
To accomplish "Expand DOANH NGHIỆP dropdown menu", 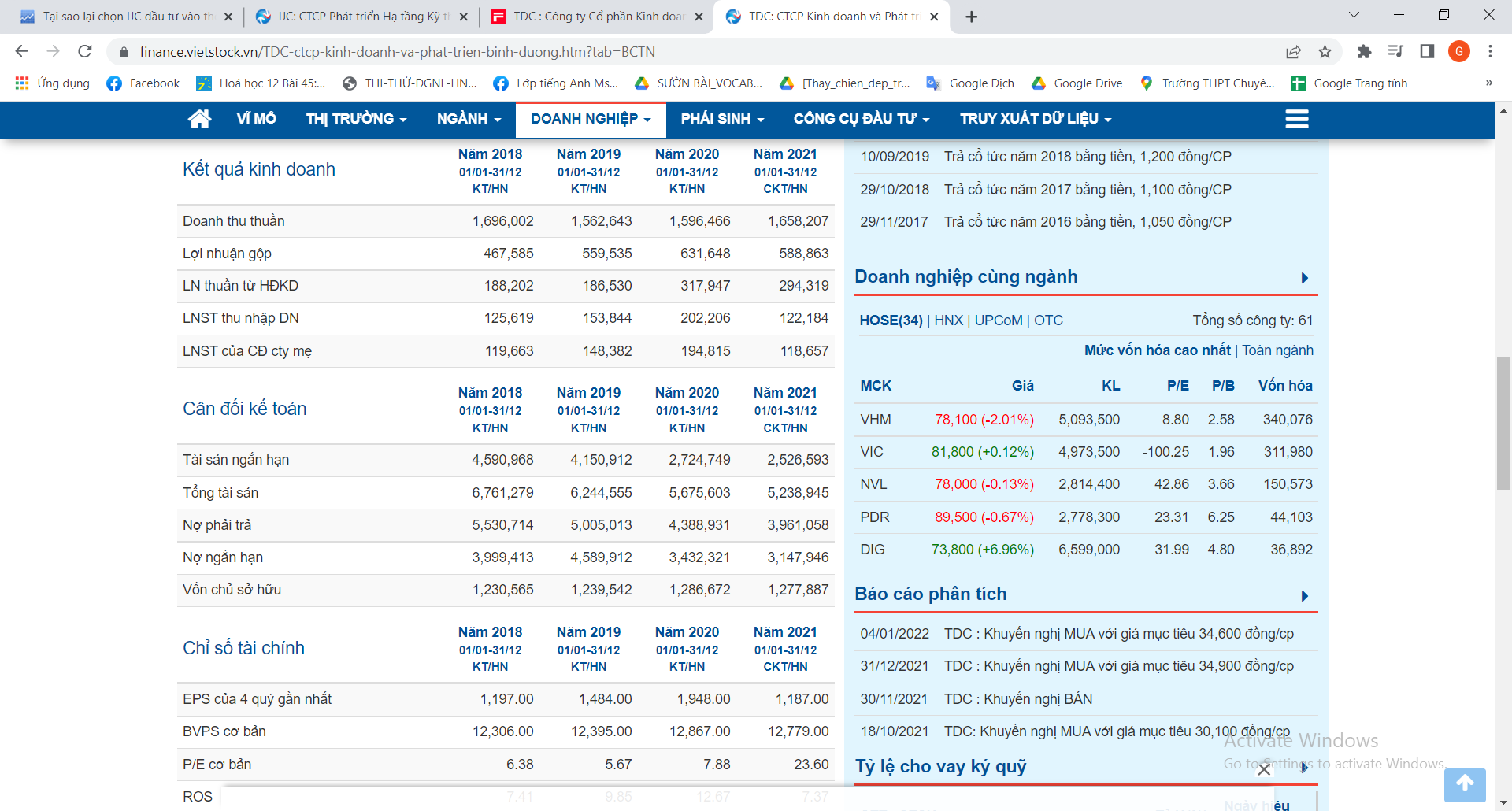I will (x=591, y=119).
